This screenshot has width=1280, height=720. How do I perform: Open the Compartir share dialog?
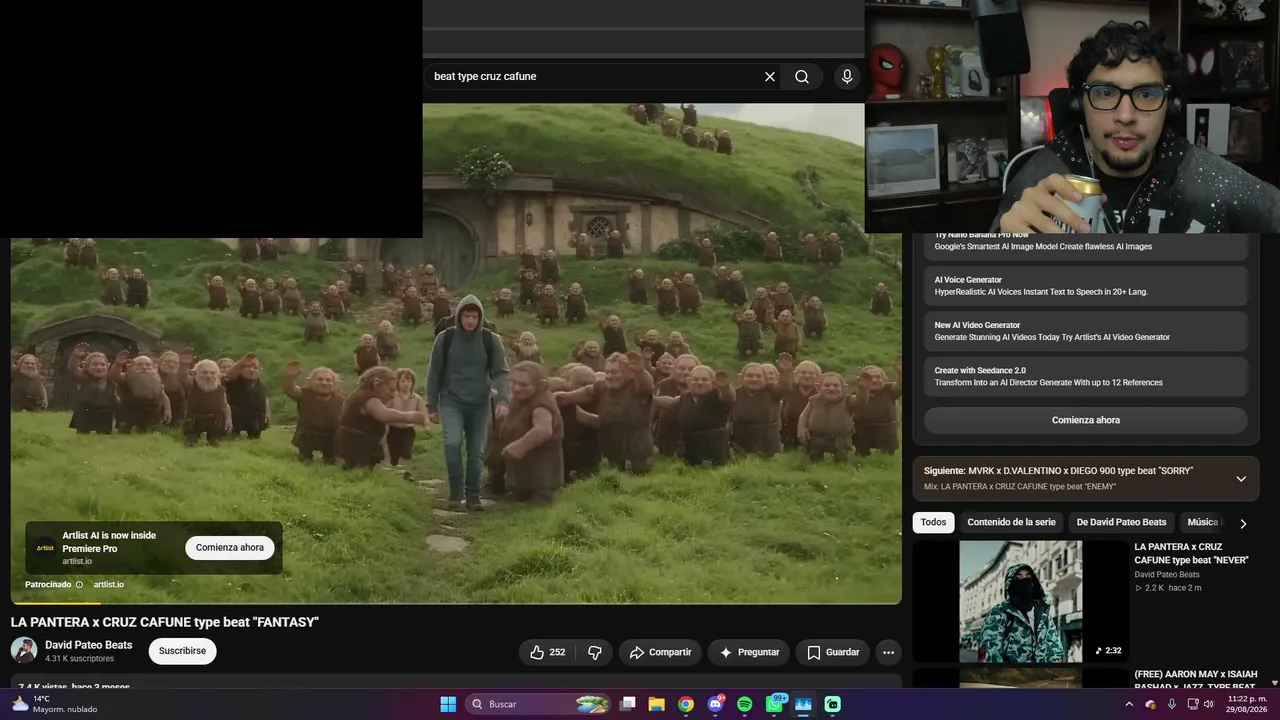[660, 652]
